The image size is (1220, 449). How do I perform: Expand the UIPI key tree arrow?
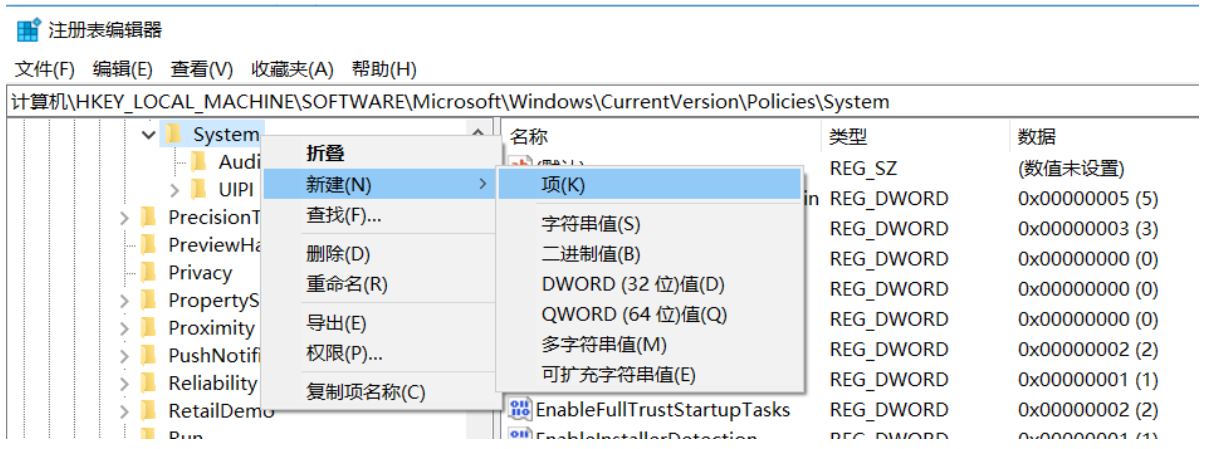[174, 189]
